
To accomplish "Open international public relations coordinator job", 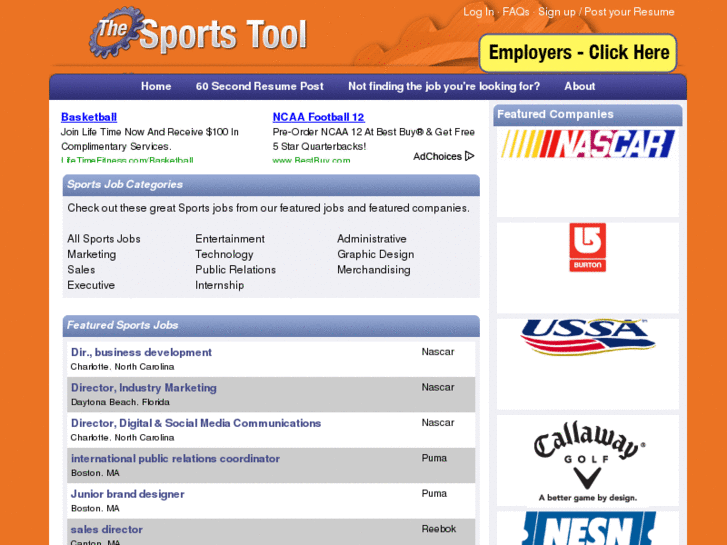I will 175,458.
